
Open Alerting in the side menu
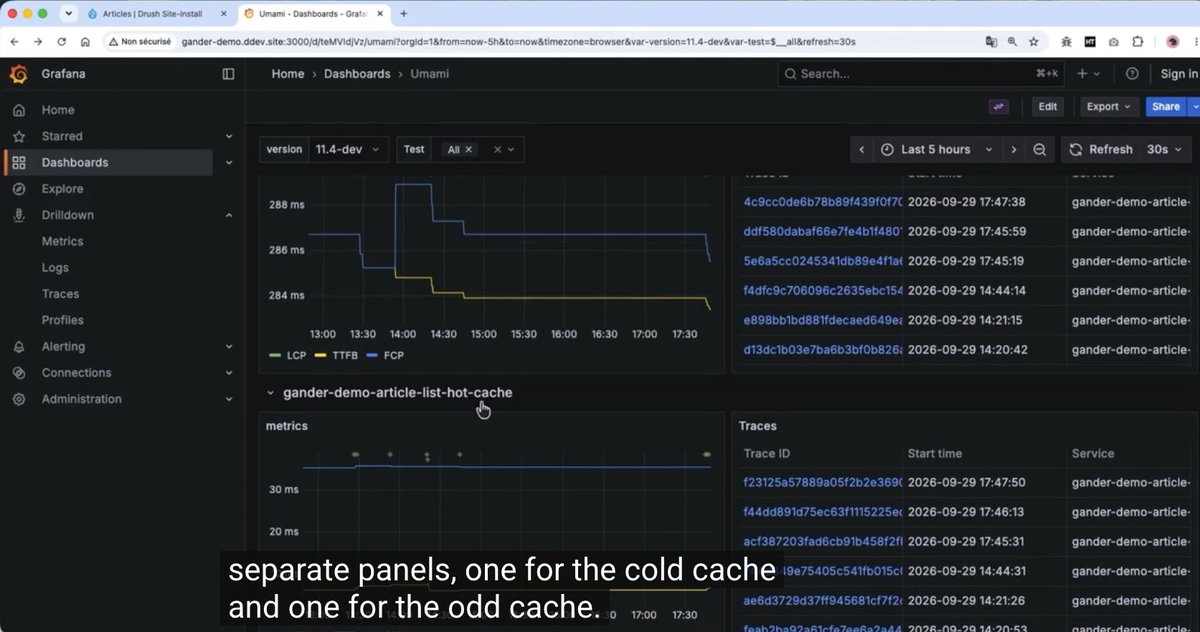tap(63, 346)
